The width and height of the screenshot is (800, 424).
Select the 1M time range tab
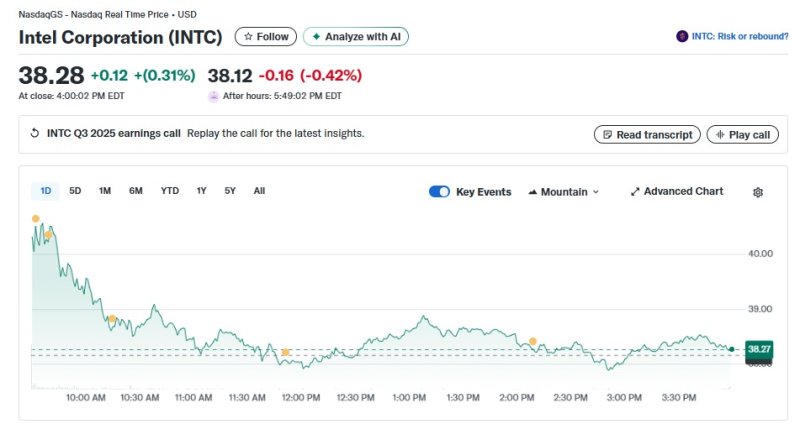click(x=105, y=191)
